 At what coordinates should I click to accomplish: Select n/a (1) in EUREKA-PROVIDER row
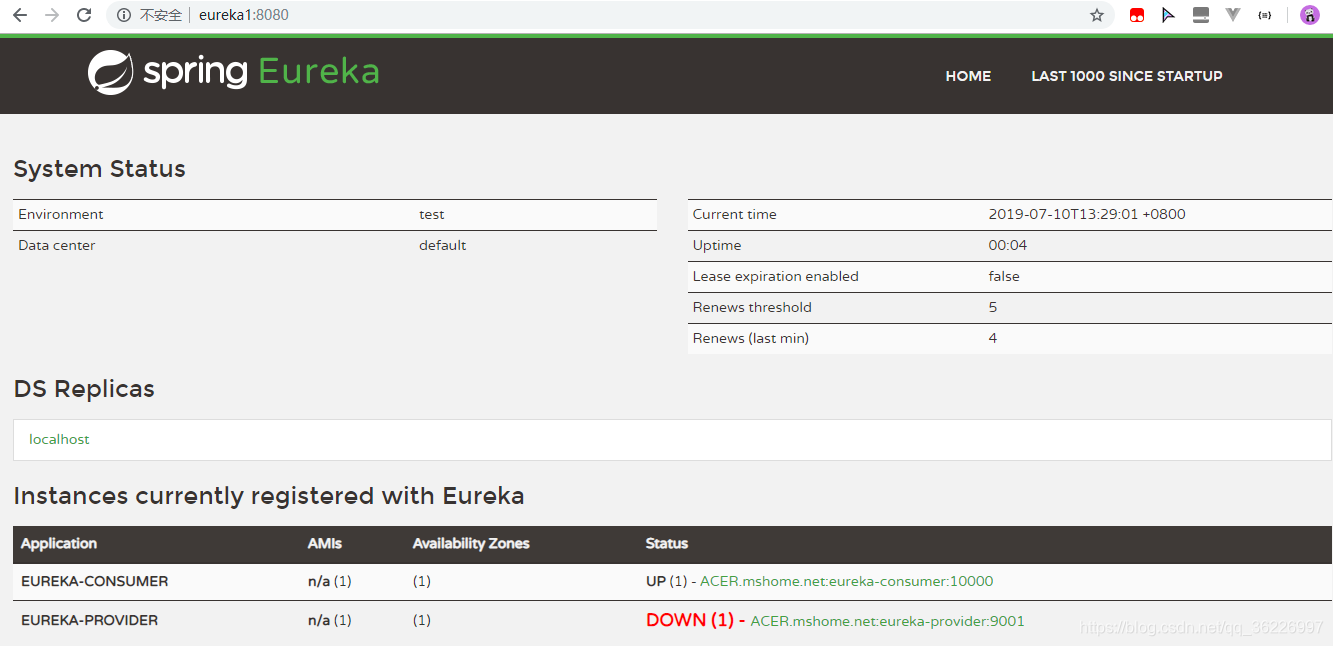point(330,620)
